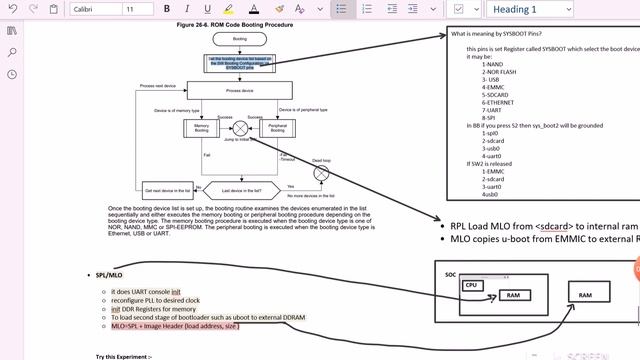Image resolution: width=640 pixels, height=360 pixels.
Task: Click the '6-ETHERNET' list entry
Action: (x=498, y=102)
